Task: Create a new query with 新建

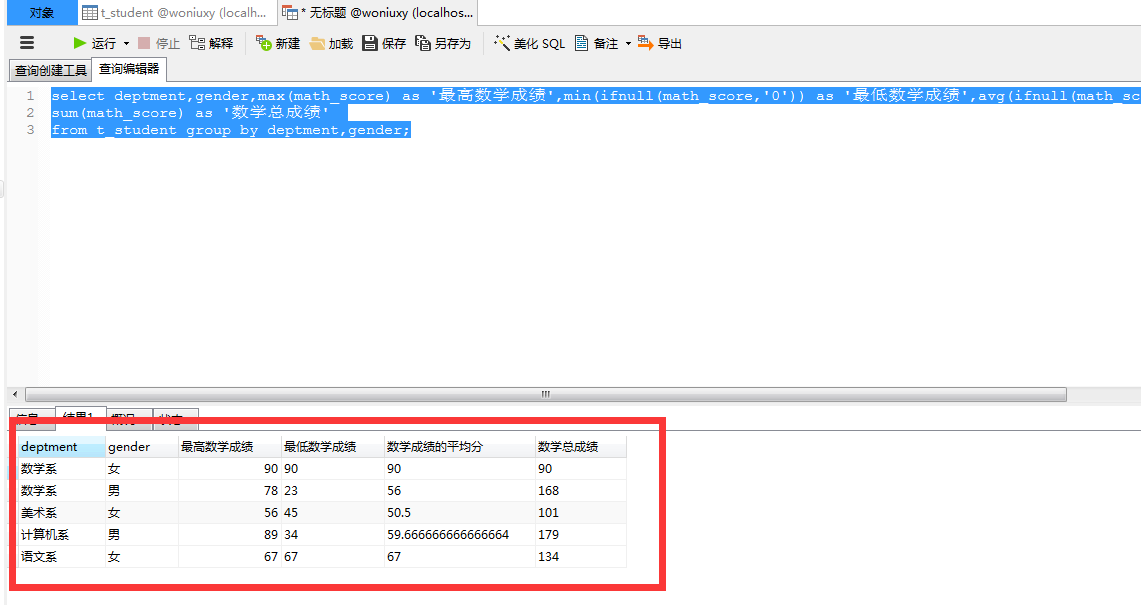Action: [x=278, y=43]
